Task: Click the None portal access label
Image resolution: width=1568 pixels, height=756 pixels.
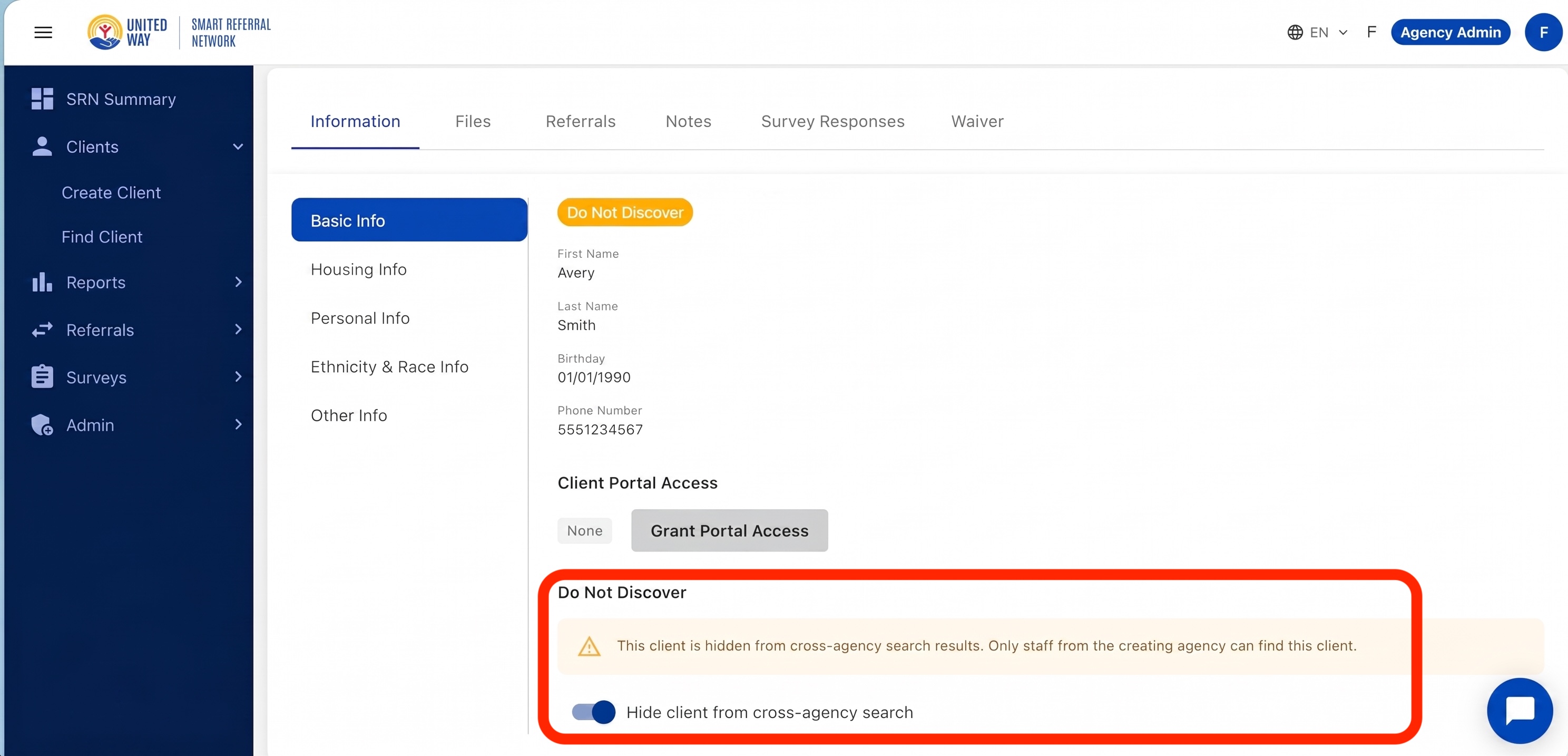Action: [585, 530]
